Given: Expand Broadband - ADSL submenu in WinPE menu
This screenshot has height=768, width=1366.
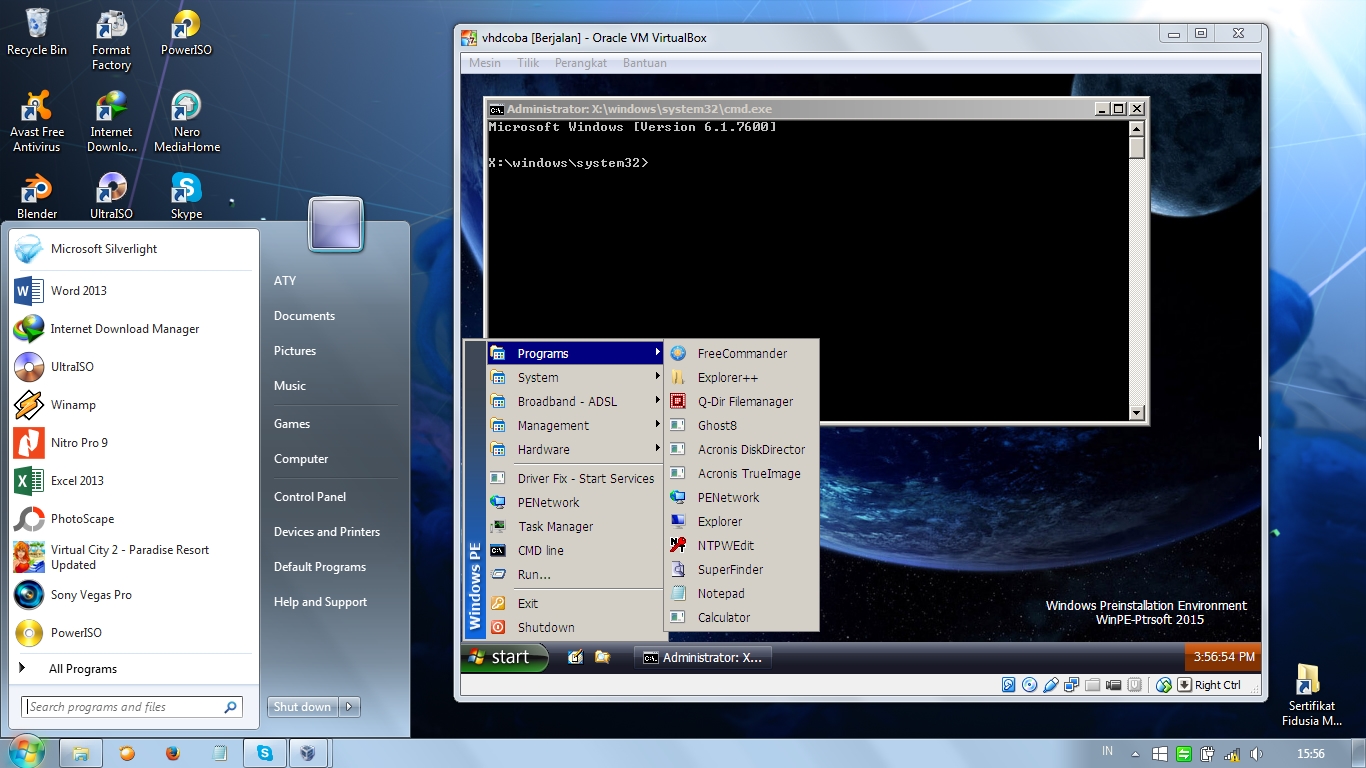Looking at the screenshot, I should [x=575, y=401].
